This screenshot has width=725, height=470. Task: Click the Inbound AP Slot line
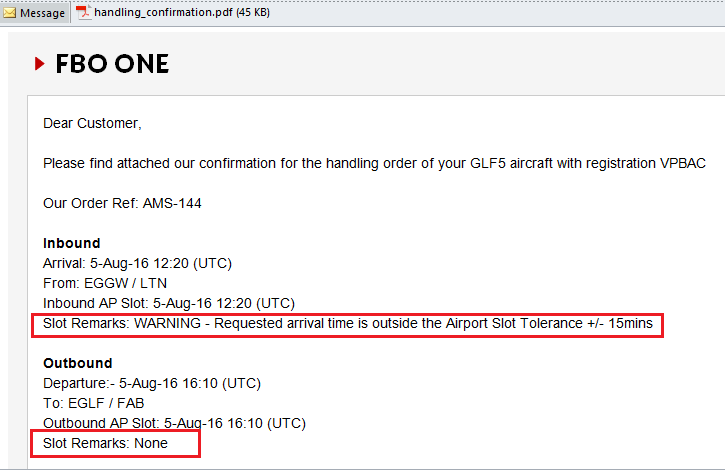(x=169, y=303)
